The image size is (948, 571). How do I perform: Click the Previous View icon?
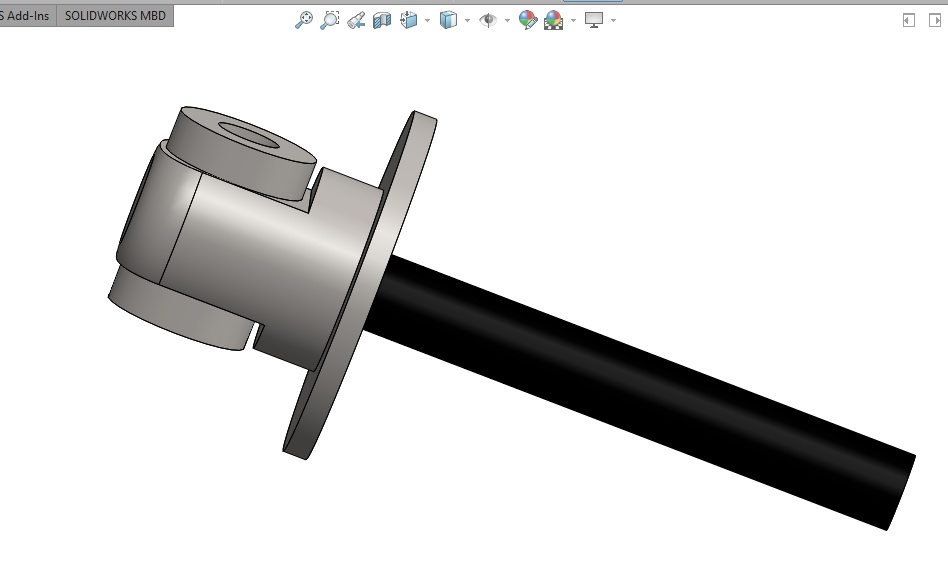(356, 20)
